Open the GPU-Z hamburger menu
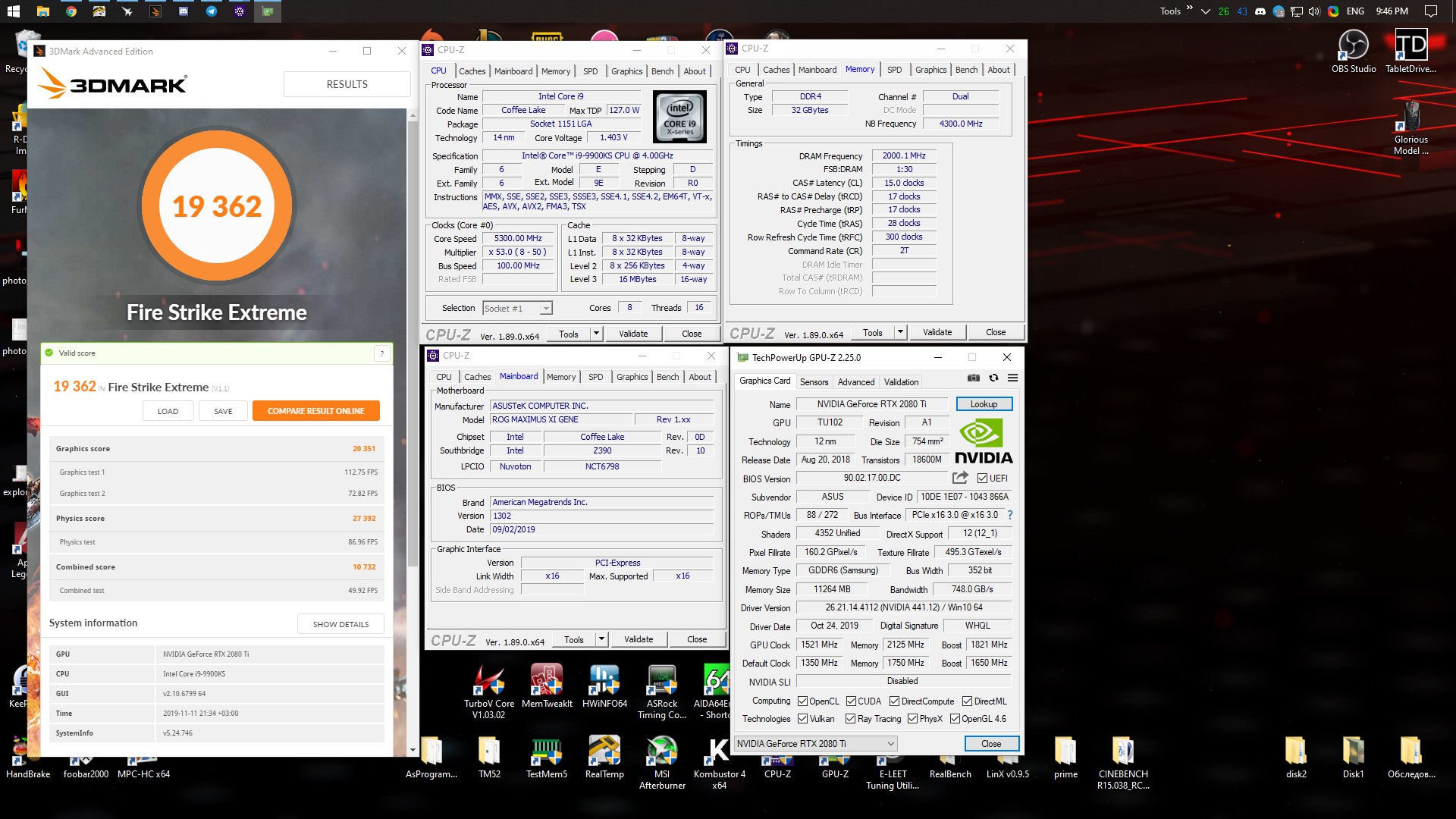 point(1012,378)
